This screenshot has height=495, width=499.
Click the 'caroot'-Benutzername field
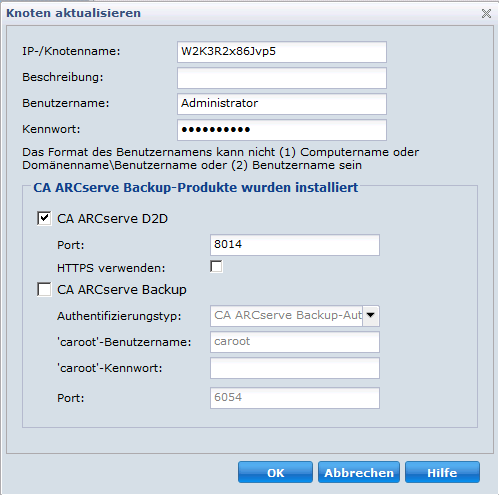pos(295,342)
